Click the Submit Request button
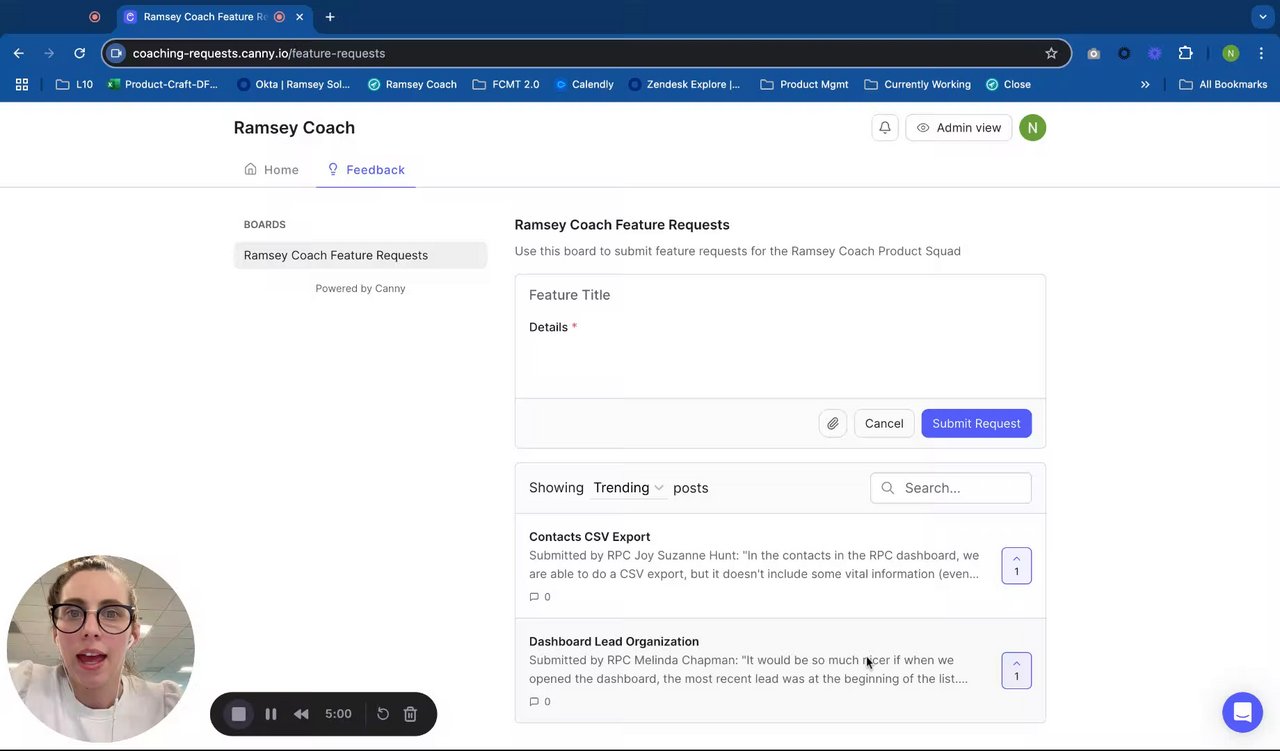 pyautogui.click(x=976, y=423)
